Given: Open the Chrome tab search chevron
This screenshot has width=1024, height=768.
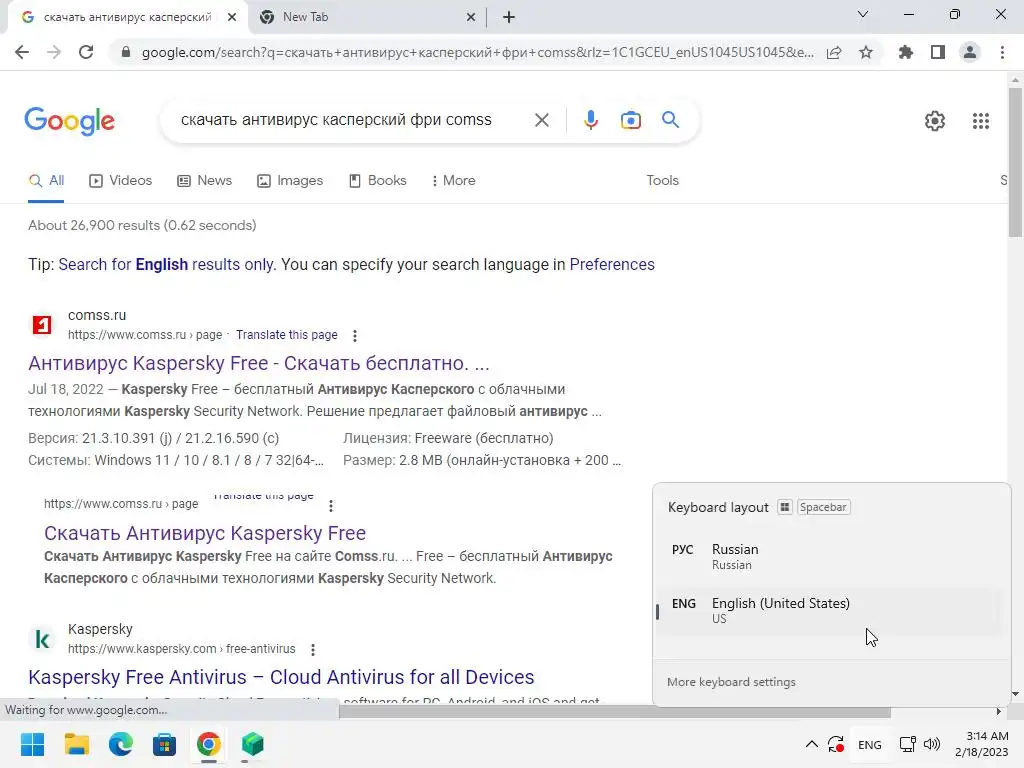Looking at the screenshot, I should coord(863,14).
